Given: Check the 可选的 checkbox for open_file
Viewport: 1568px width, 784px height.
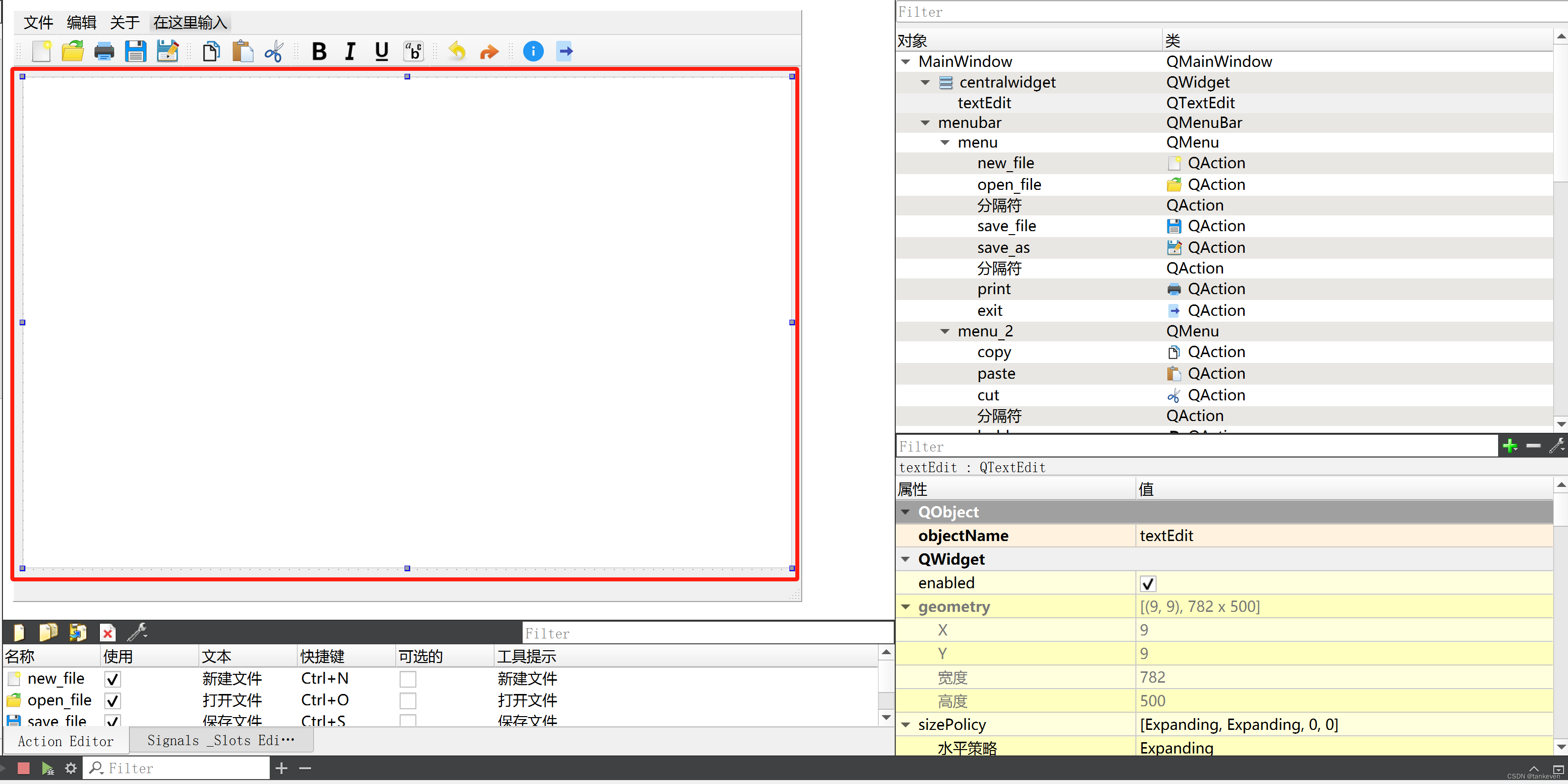Looking at the screenshot, I should pos(407,701).
